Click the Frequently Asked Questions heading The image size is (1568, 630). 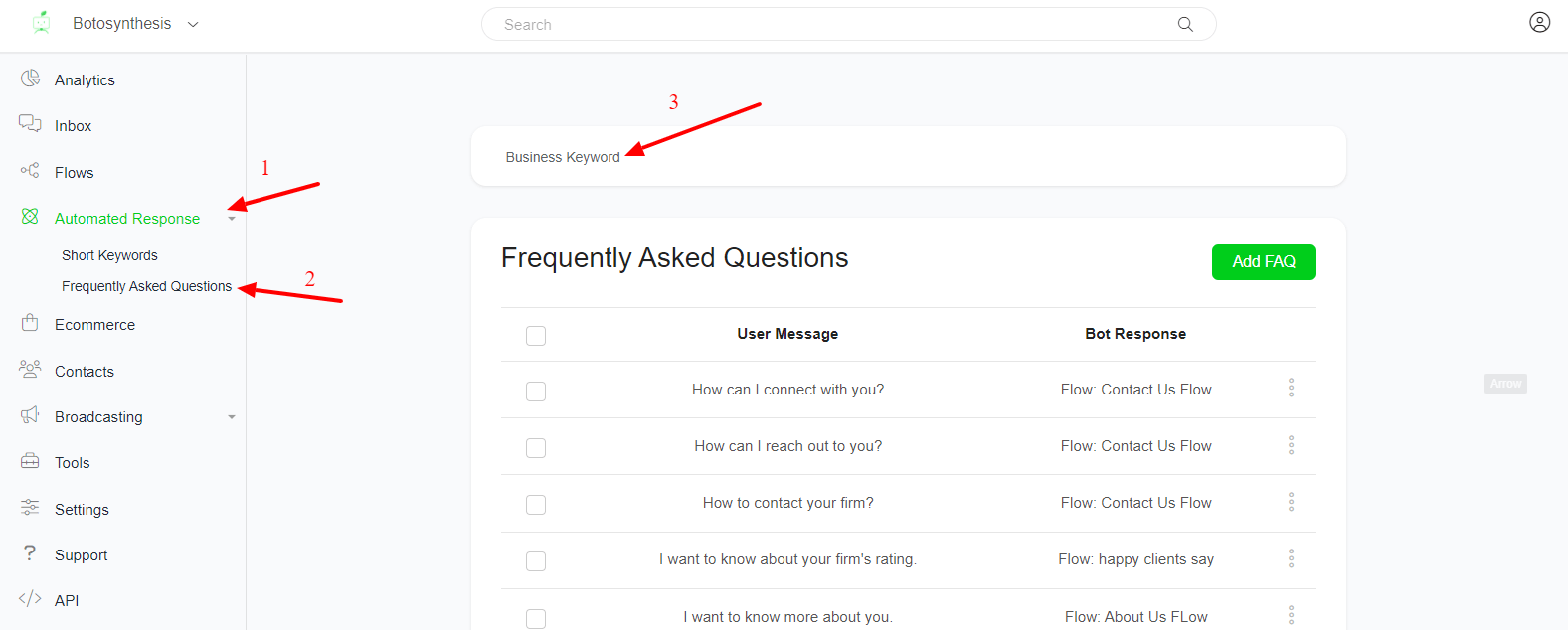674,258
